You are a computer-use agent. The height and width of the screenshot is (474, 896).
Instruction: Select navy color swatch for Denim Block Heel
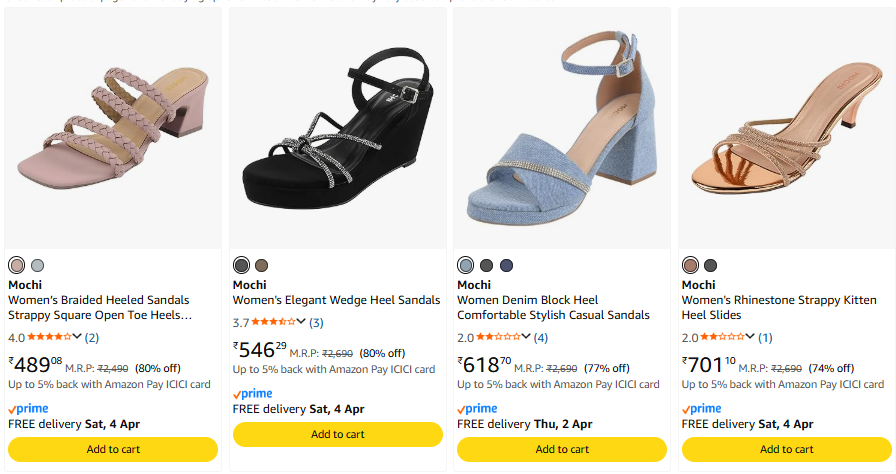tap(506, 265)
